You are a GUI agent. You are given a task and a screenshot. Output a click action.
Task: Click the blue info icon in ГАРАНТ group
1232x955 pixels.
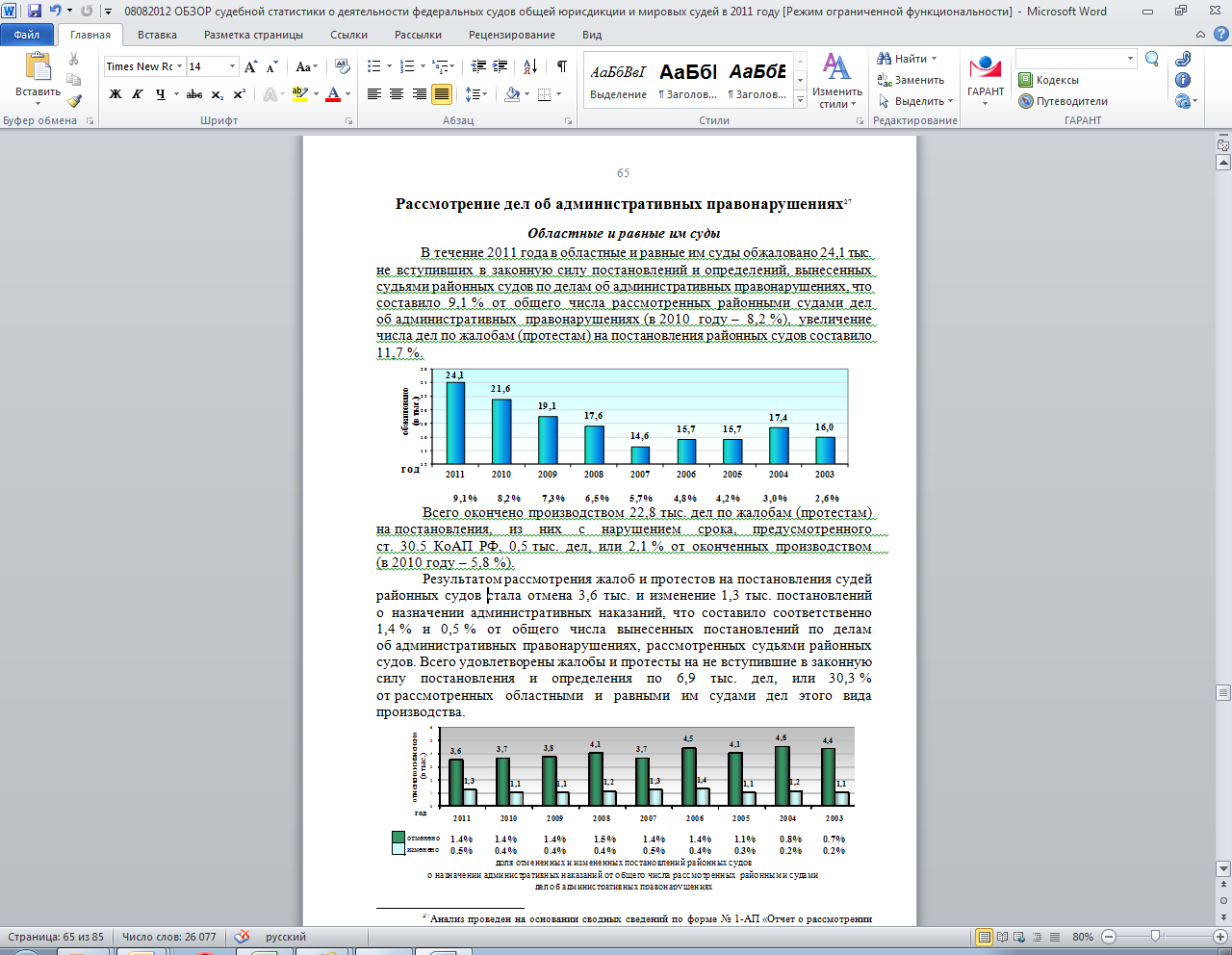pyautogui.click(x=1183, y=80)
